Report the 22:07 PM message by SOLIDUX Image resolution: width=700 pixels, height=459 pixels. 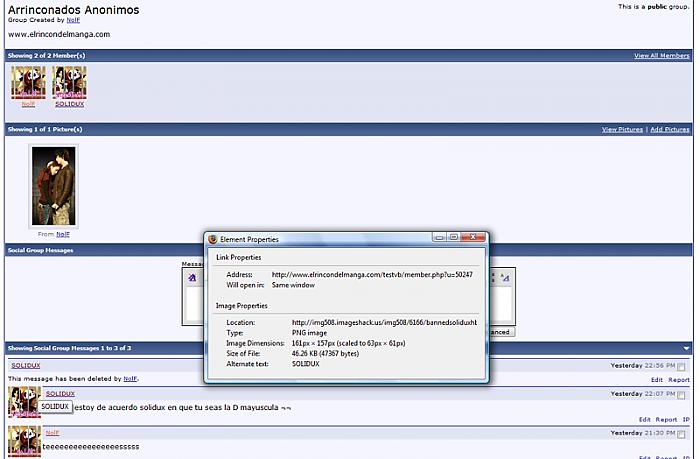click(x=666, y=419)
